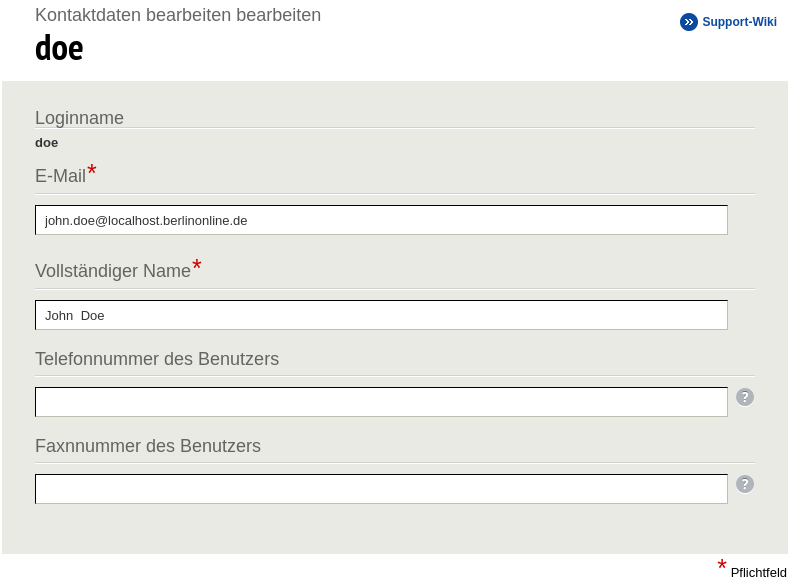
Task: Click the Loginname section label
Action: coord(79,118)
